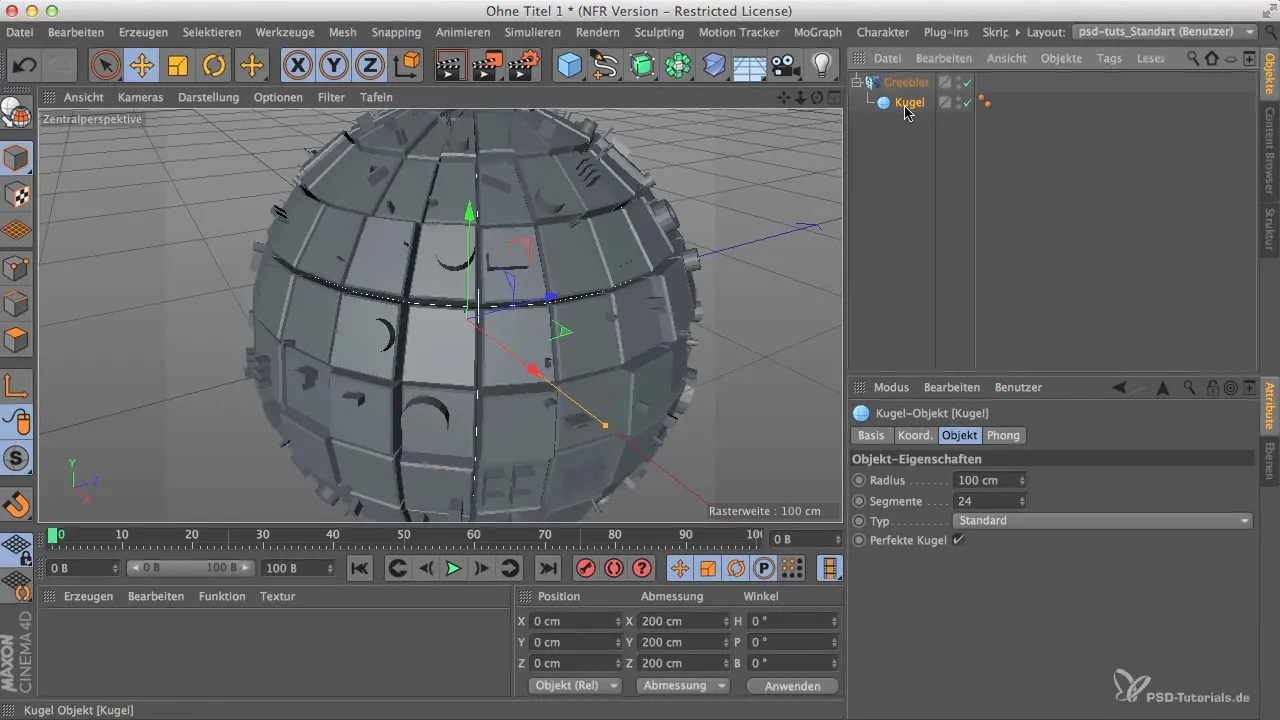Open render settings clapperboard with gear

[524, 66]
